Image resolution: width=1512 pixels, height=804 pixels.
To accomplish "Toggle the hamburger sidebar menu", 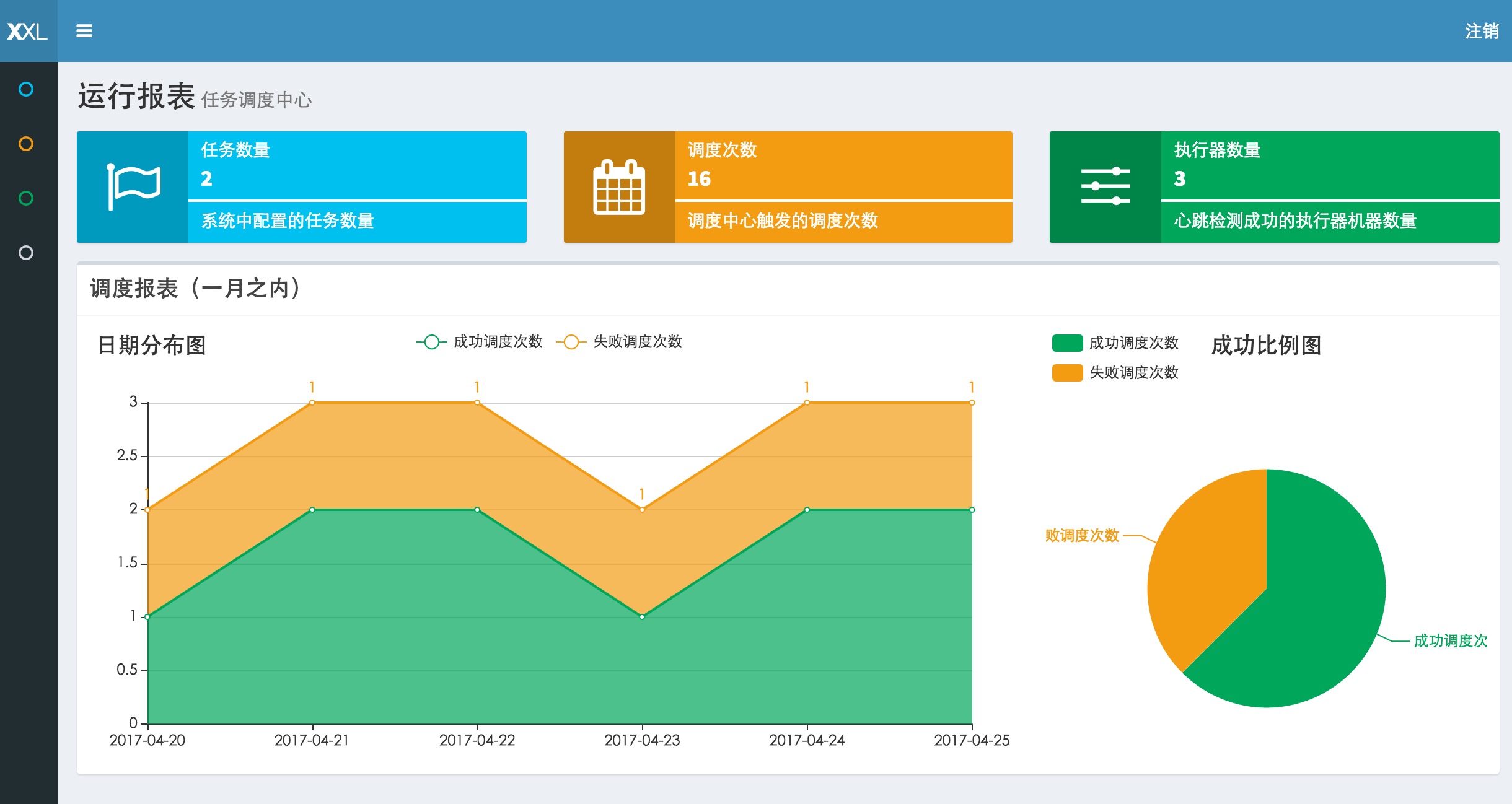I will [84, 31].
